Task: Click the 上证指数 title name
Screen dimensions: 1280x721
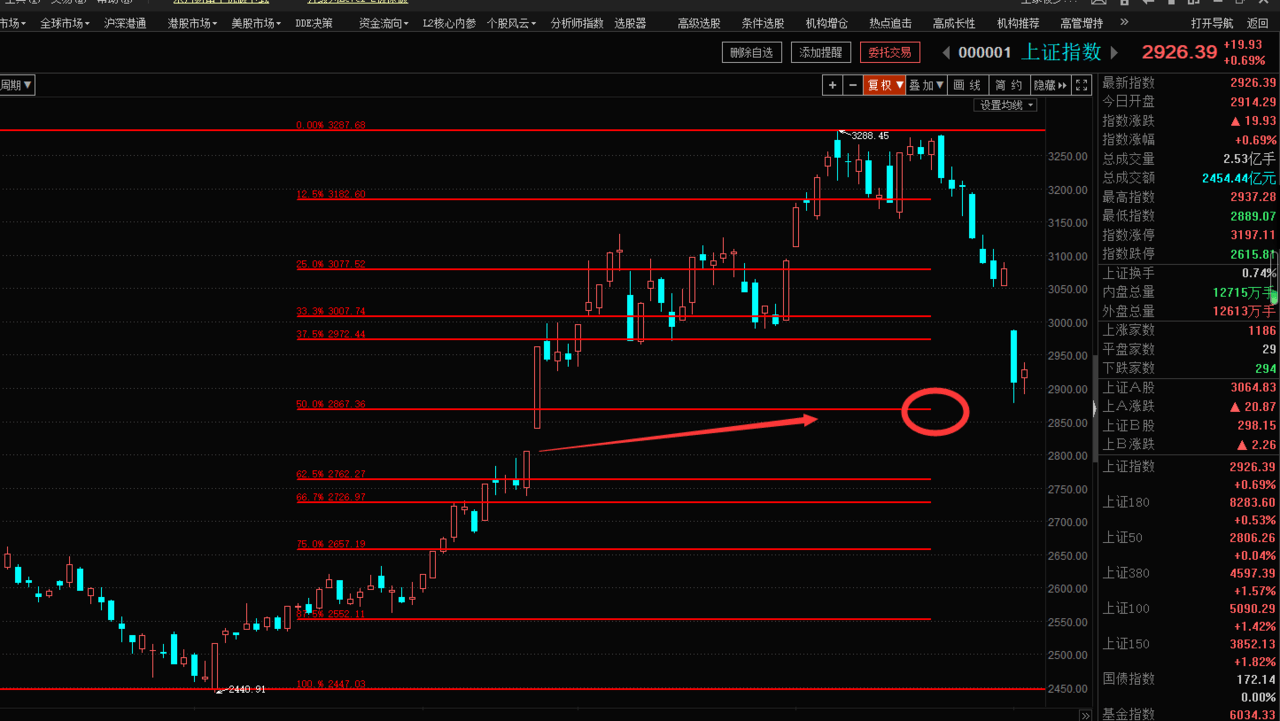Action: click(1061, 52)
